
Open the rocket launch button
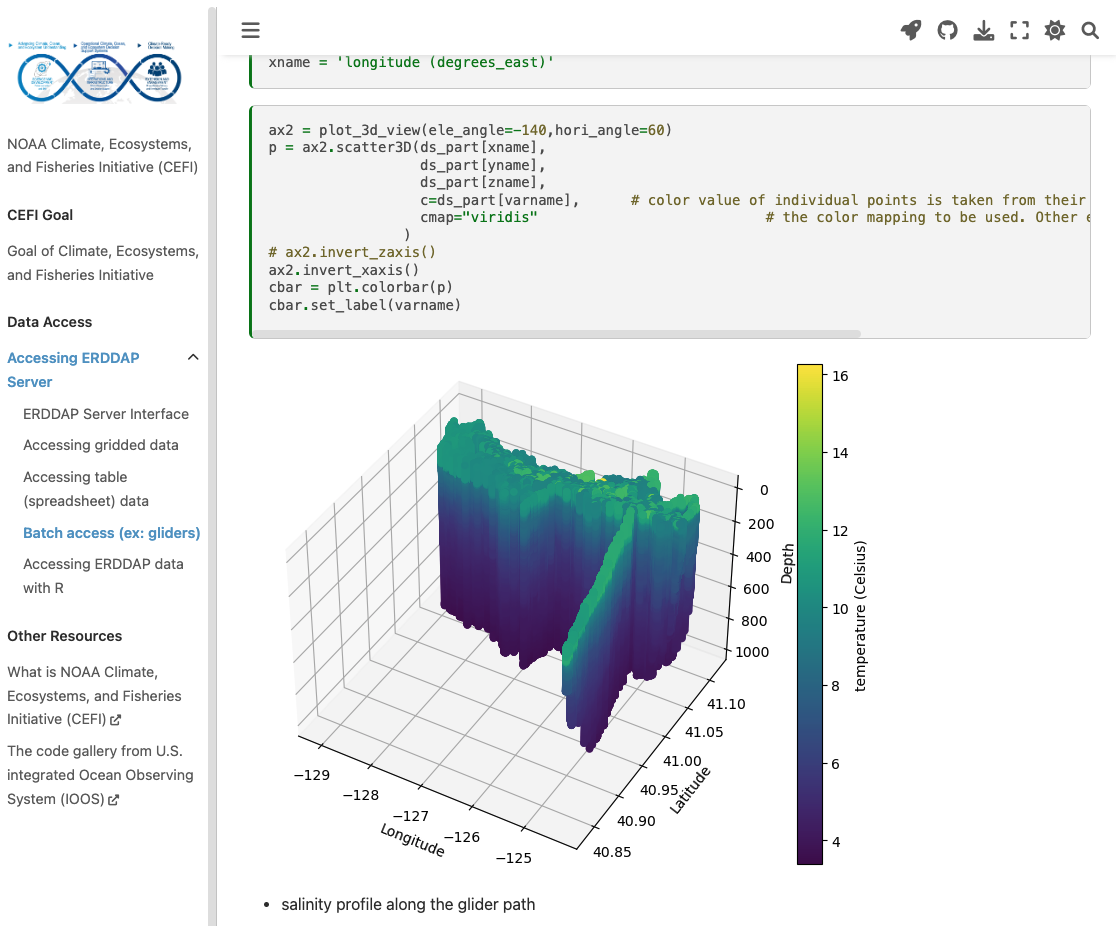911,30
